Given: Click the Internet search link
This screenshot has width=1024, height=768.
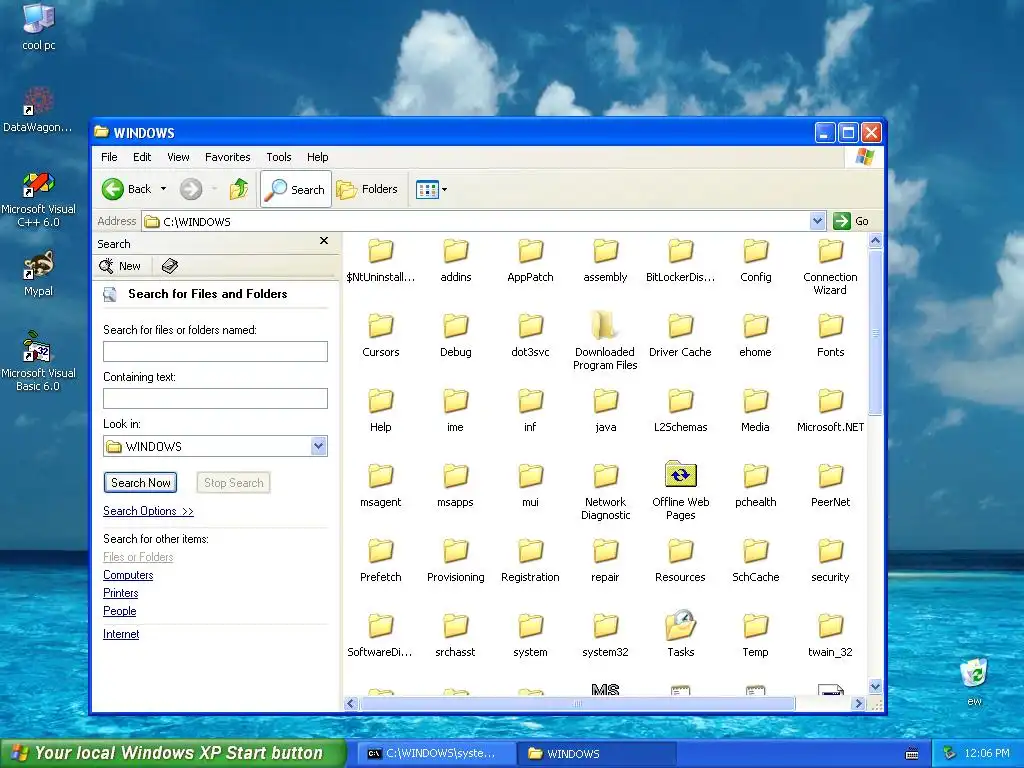Looking at the screenshot, I should pos(121,634).
